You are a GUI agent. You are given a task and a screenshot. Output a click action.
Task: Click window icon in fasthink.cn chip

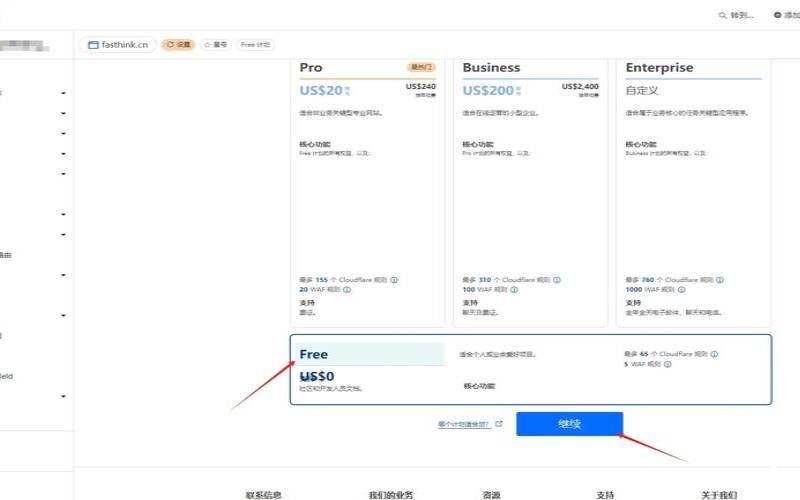click(93, 45)
